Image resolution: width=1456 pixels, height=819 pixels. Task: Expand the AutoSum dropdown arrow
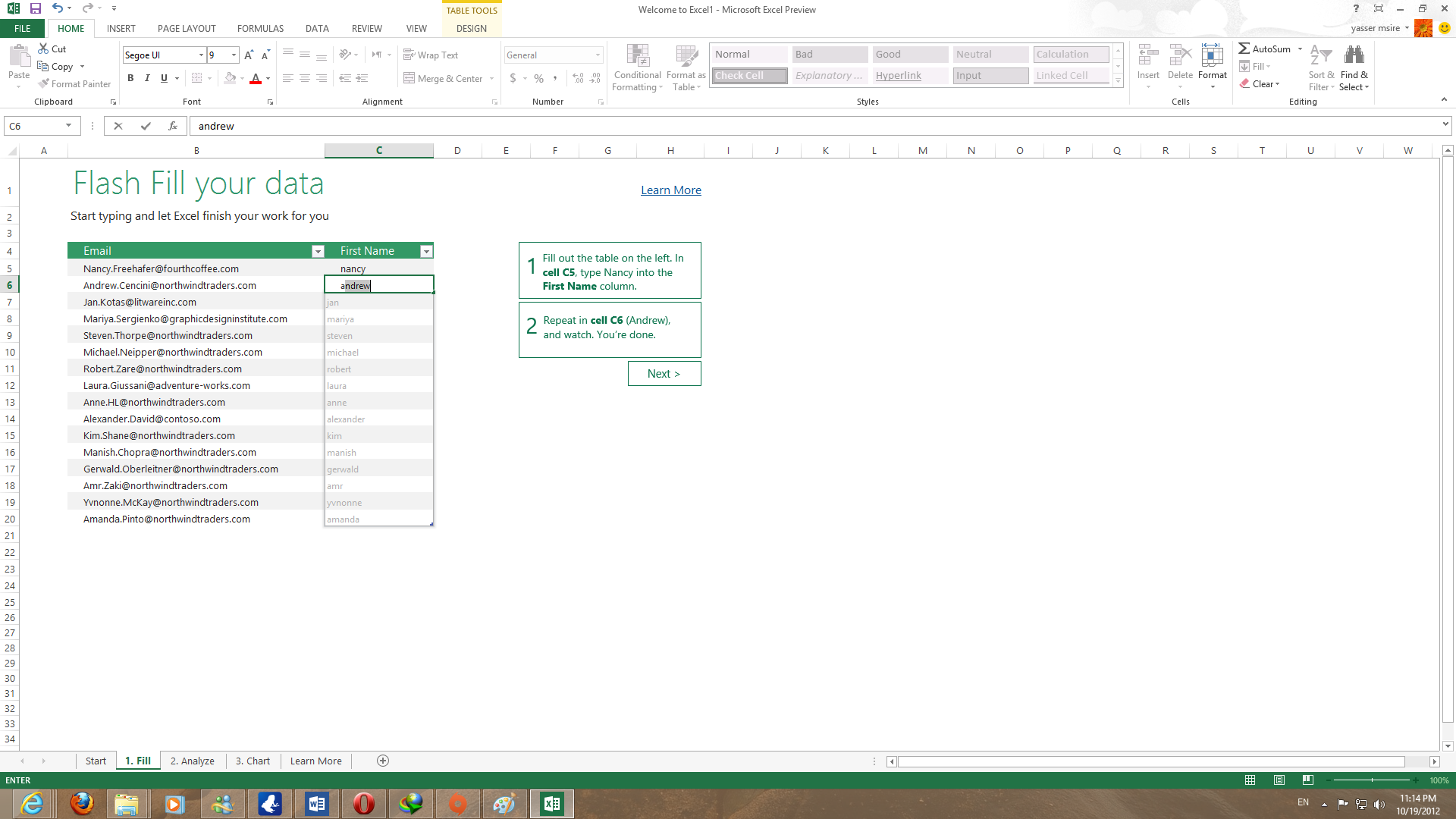1300,49
